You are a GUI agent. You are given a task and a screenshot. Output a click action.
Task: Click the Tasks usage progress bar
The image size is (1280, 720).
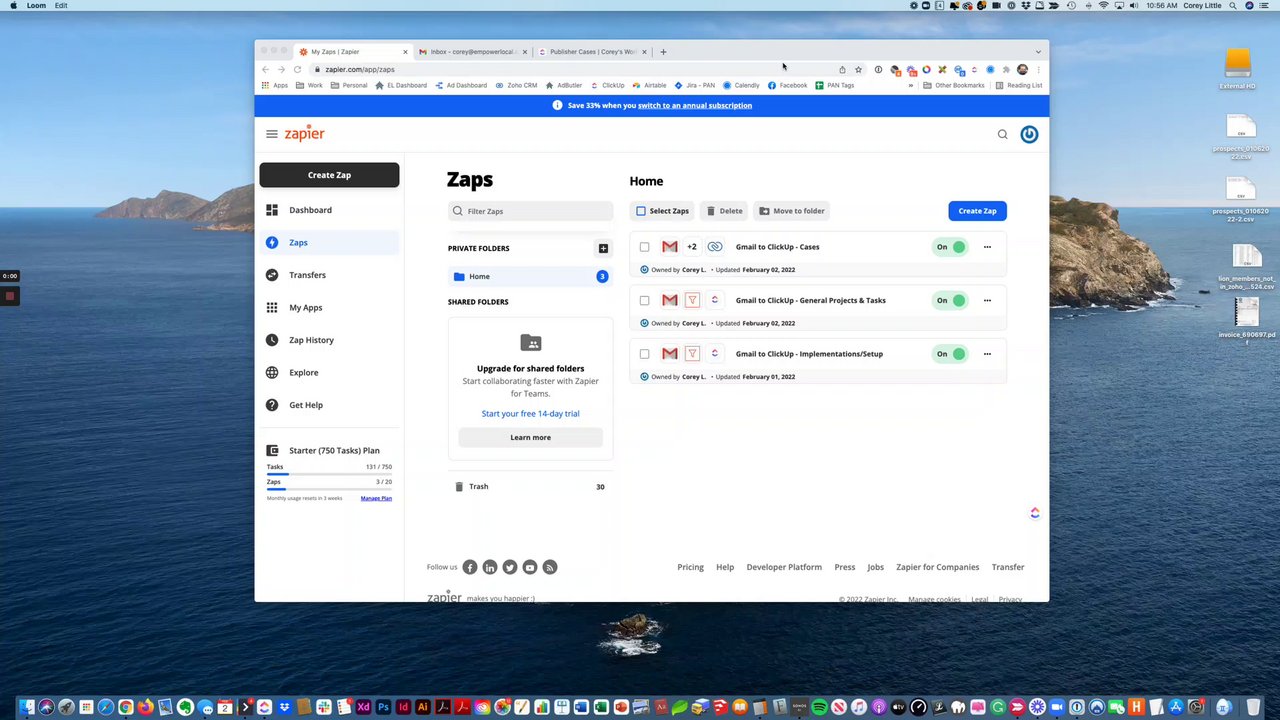tap(329, 474)
